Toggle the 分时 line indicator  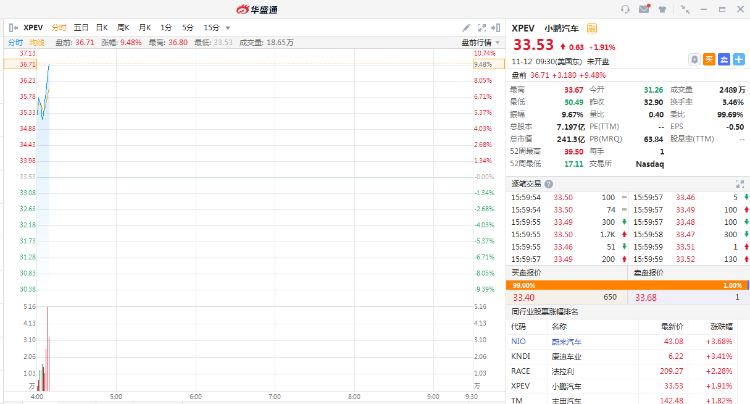pos(15,43)
